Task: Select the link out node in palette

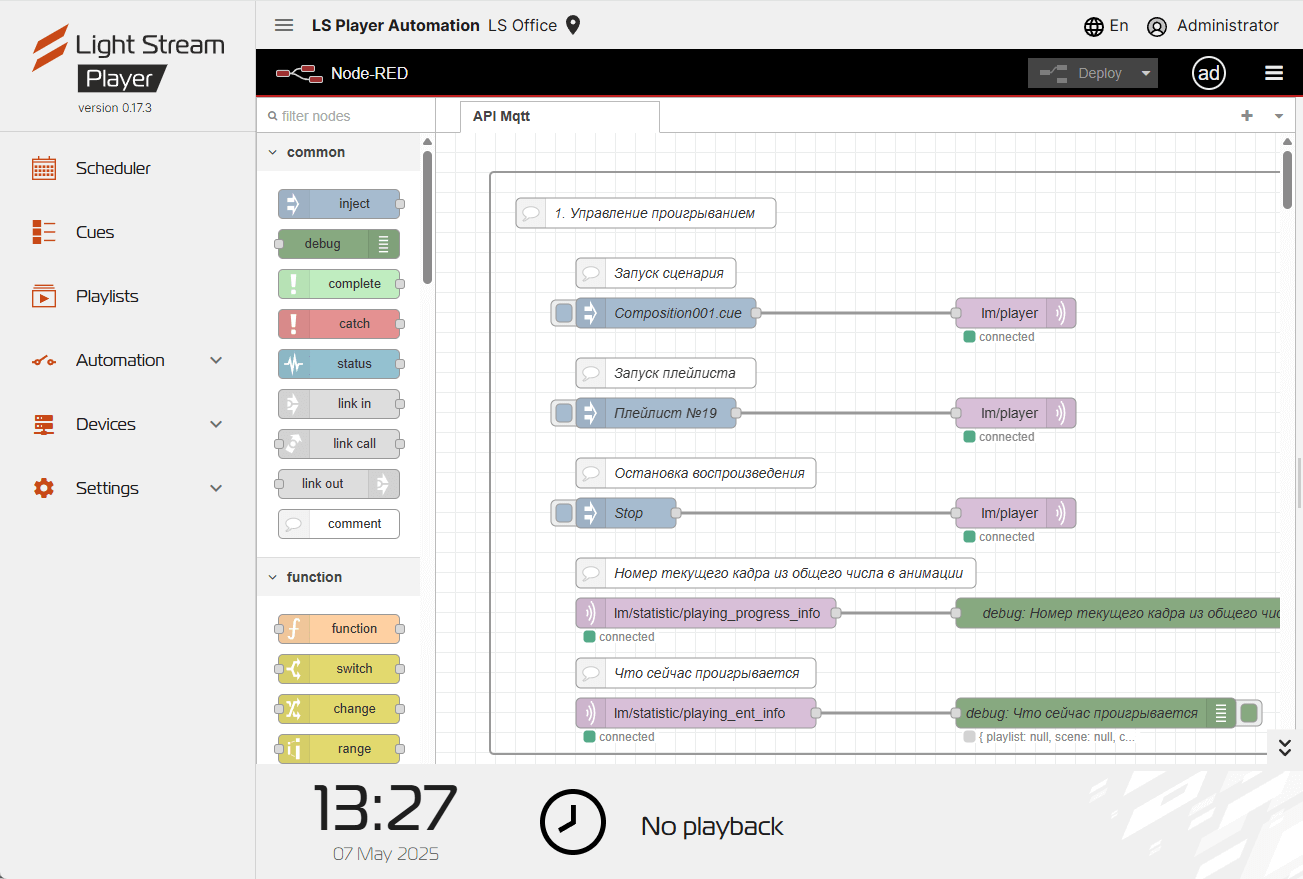Action: pos(339,484)
